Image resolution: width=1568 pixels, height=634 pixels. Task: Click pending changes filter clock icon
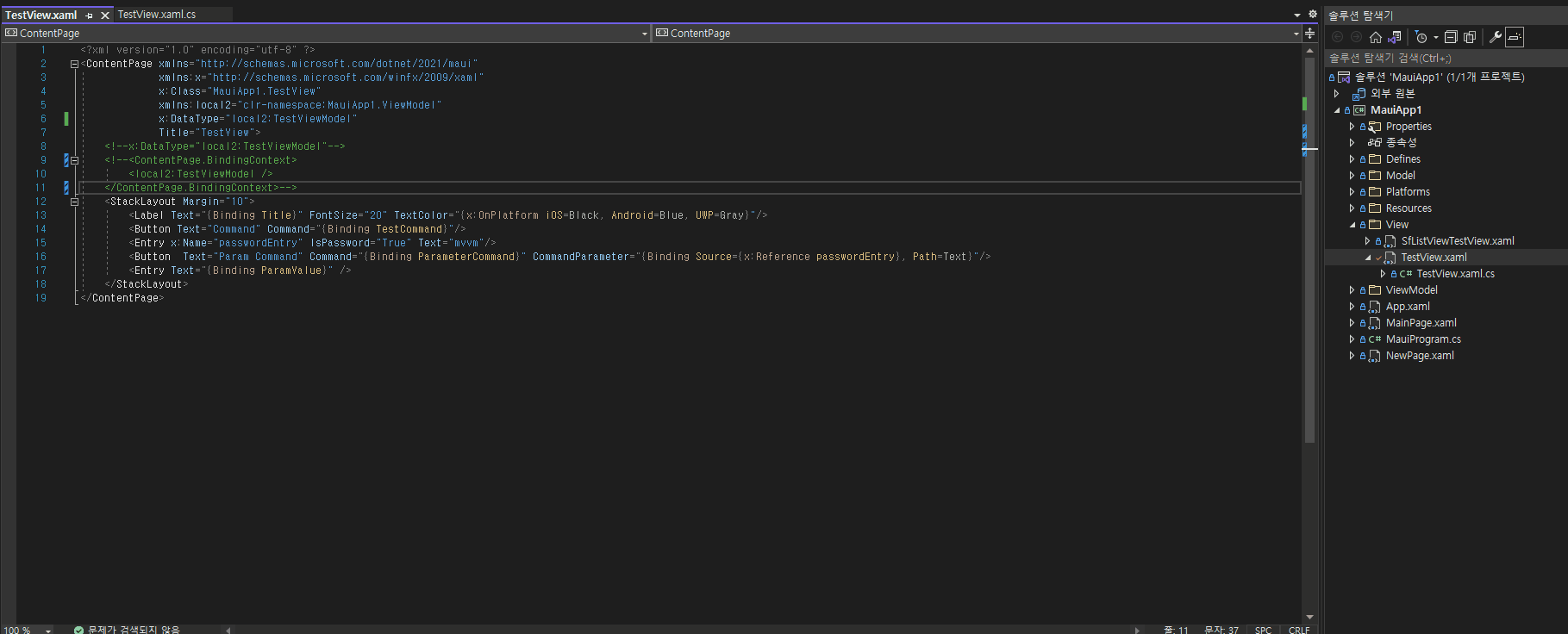[1421, 37]
